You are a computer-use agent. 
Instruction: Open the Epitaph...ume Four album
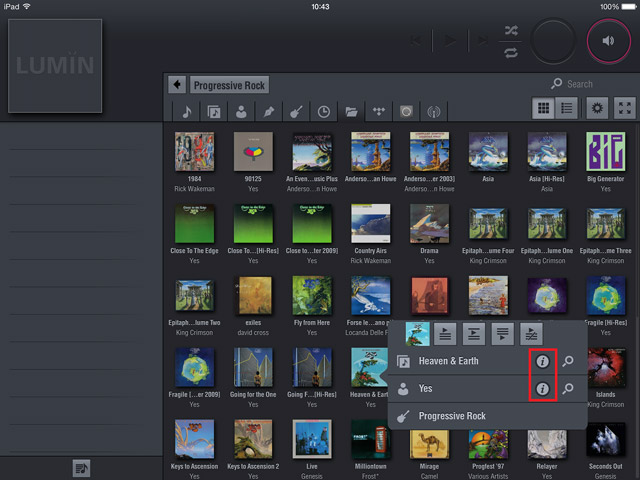488,224
